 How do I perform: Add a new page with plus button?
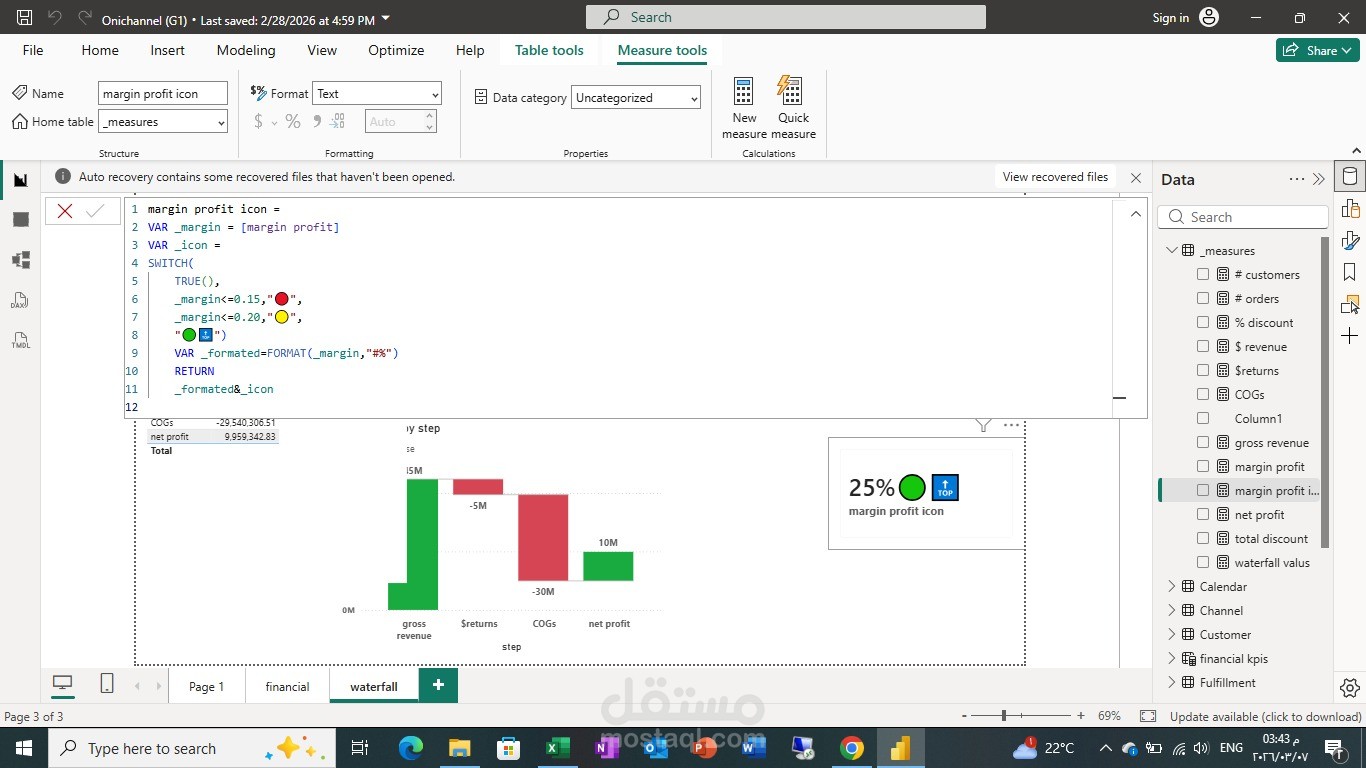pos(438,685)
